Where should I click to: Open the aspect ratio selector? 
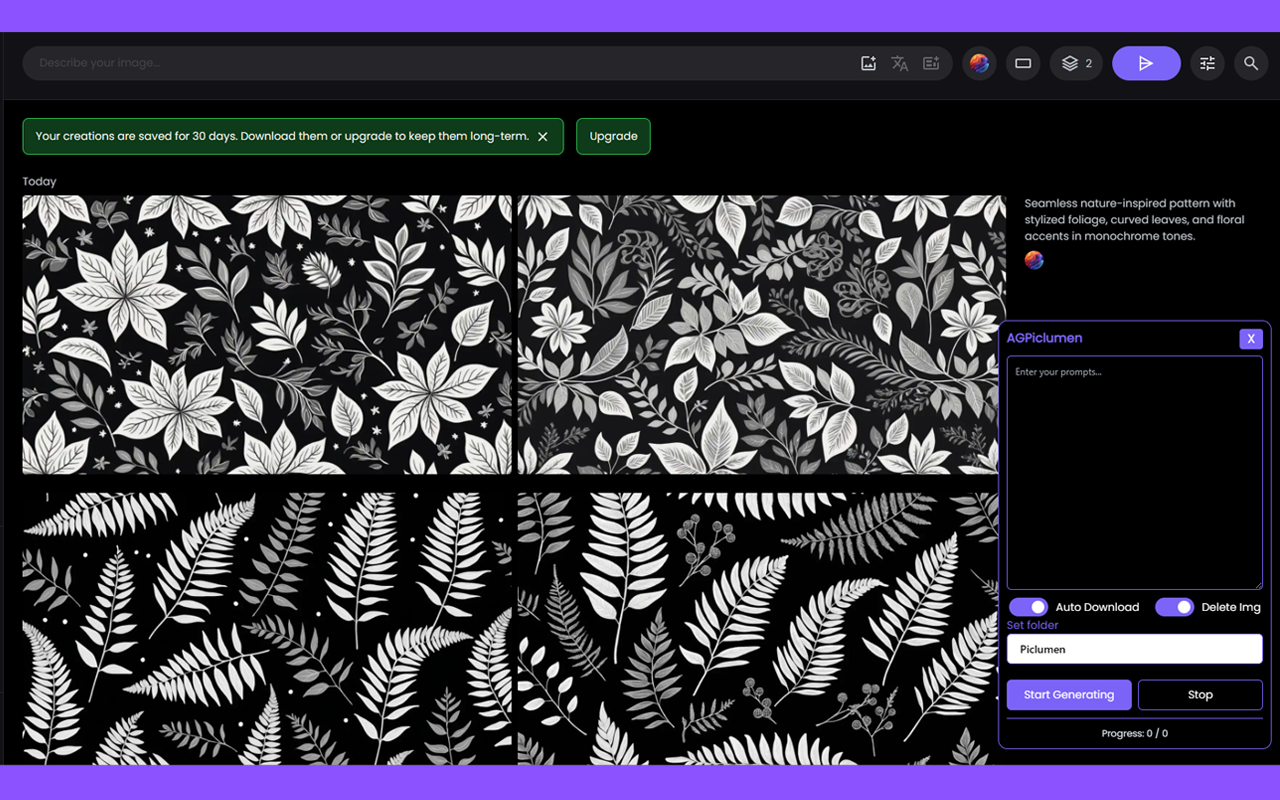click(x=1023, y=63)
